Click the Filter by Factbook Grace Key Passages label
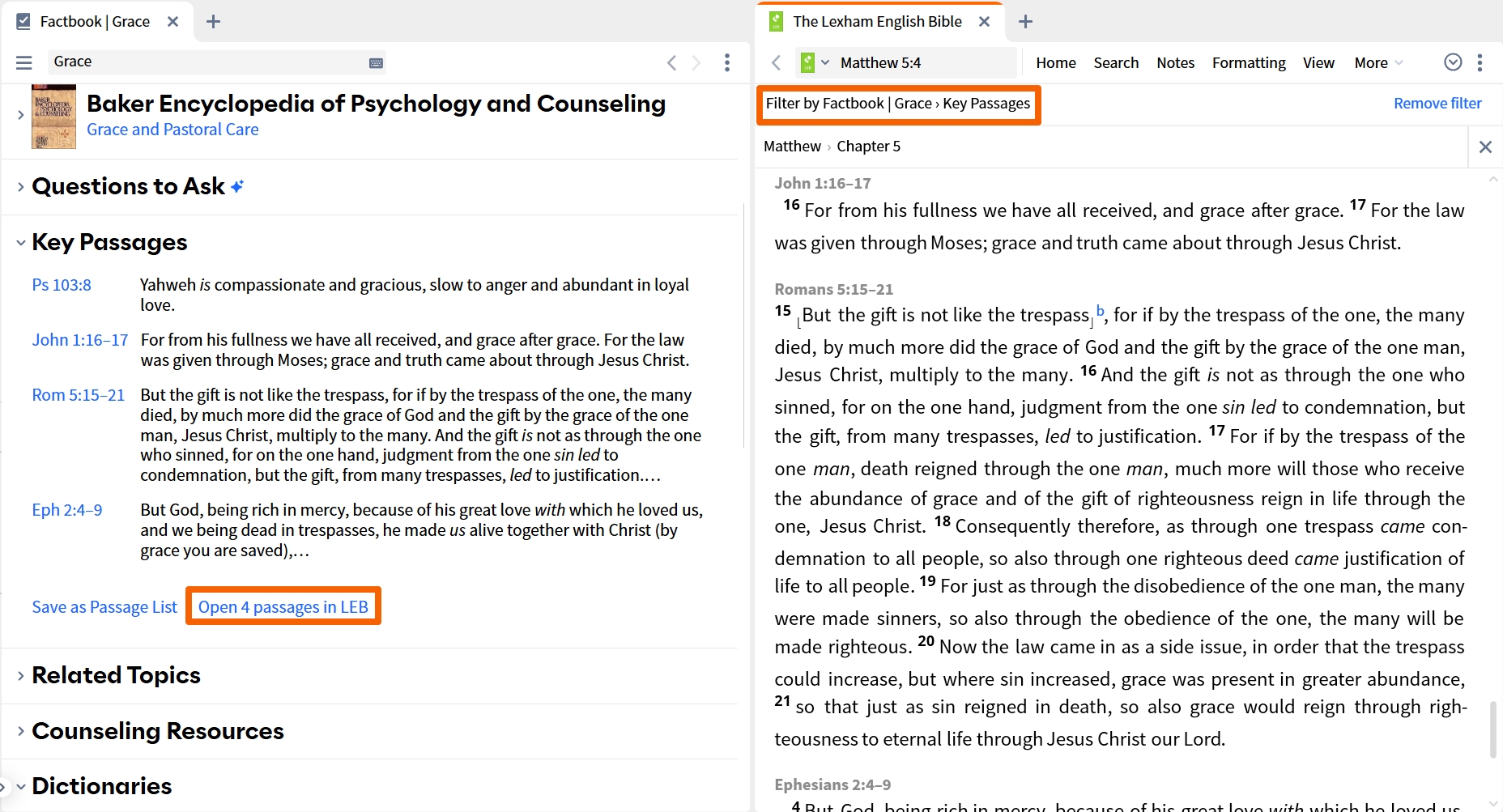 [x=898, y=104]
